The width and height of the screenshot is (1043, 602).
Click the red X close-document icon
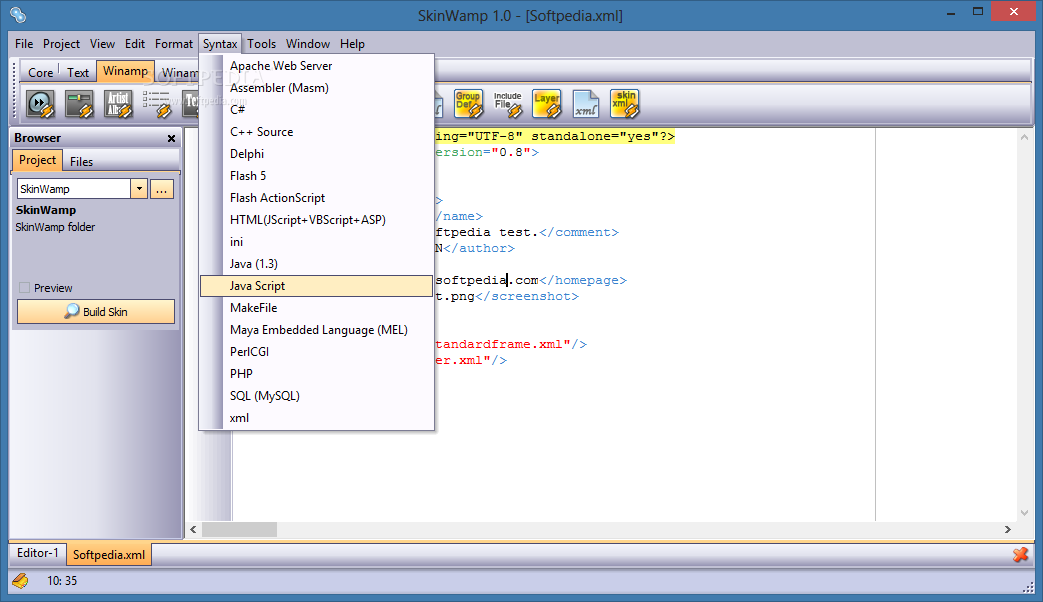[1020, 554]
